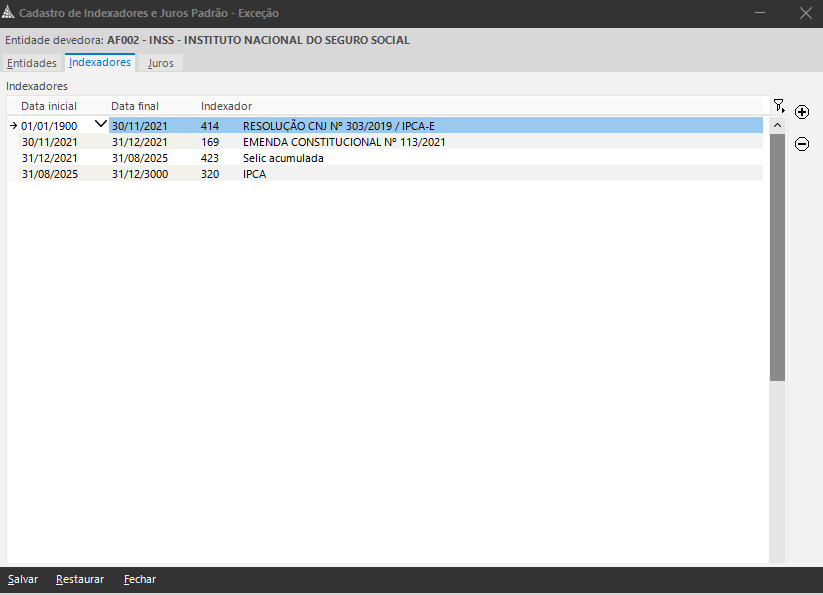Switch to the Entidades tab
Viewport: 823px width, 595px height.
32,63
